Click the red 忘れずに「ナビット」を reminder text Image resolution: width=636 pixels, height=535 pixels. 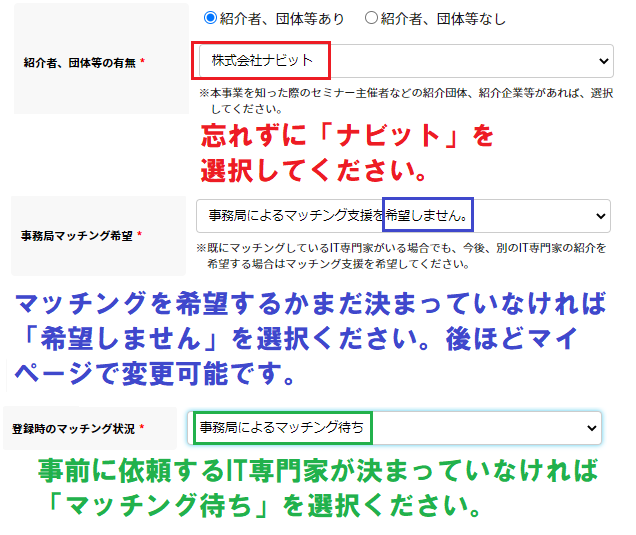pyautogui.click(x=347, y=134)
